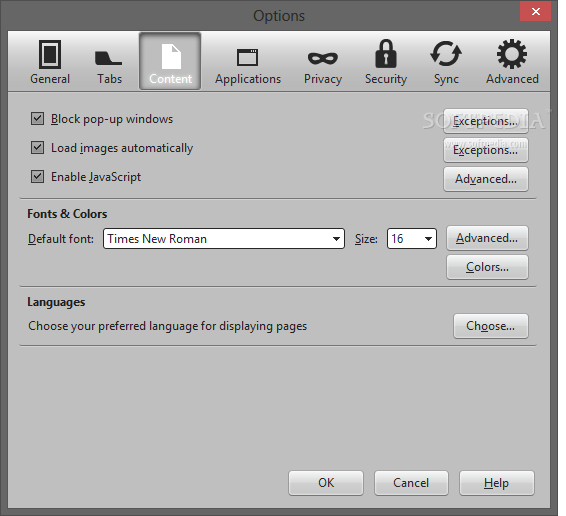The width and height of the screenshot is (566, 516).
Task: Click Choose preferred language button
Action: tap(491, 326)
